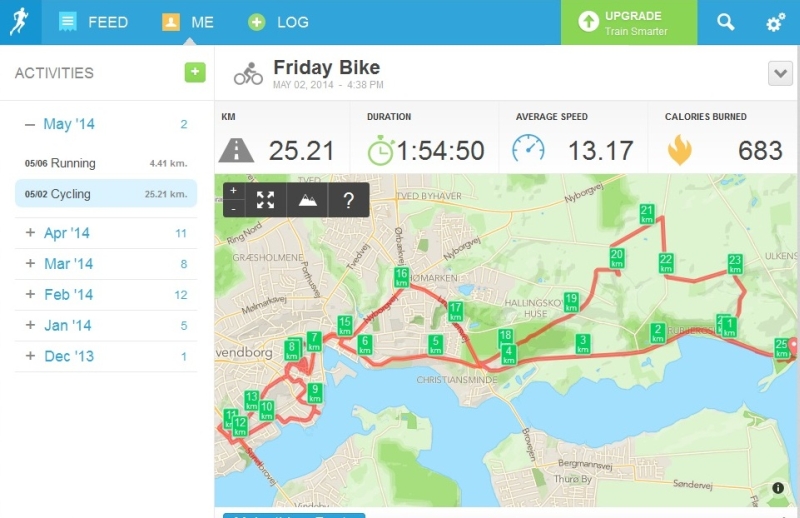
Task: Add new activity with green plus button
Action: tap(195, 72)
